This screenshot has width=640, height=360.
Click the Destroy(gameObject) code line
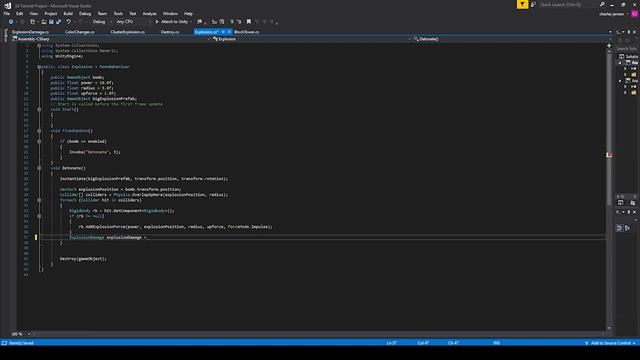[83, 258]
